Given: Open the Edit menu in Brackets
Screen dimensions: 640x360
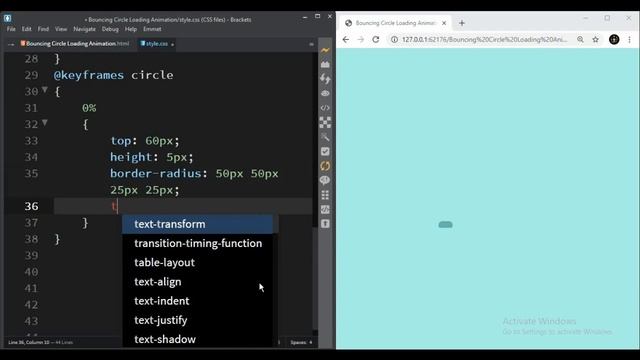Looking at the screenshot, I should 27,29.
